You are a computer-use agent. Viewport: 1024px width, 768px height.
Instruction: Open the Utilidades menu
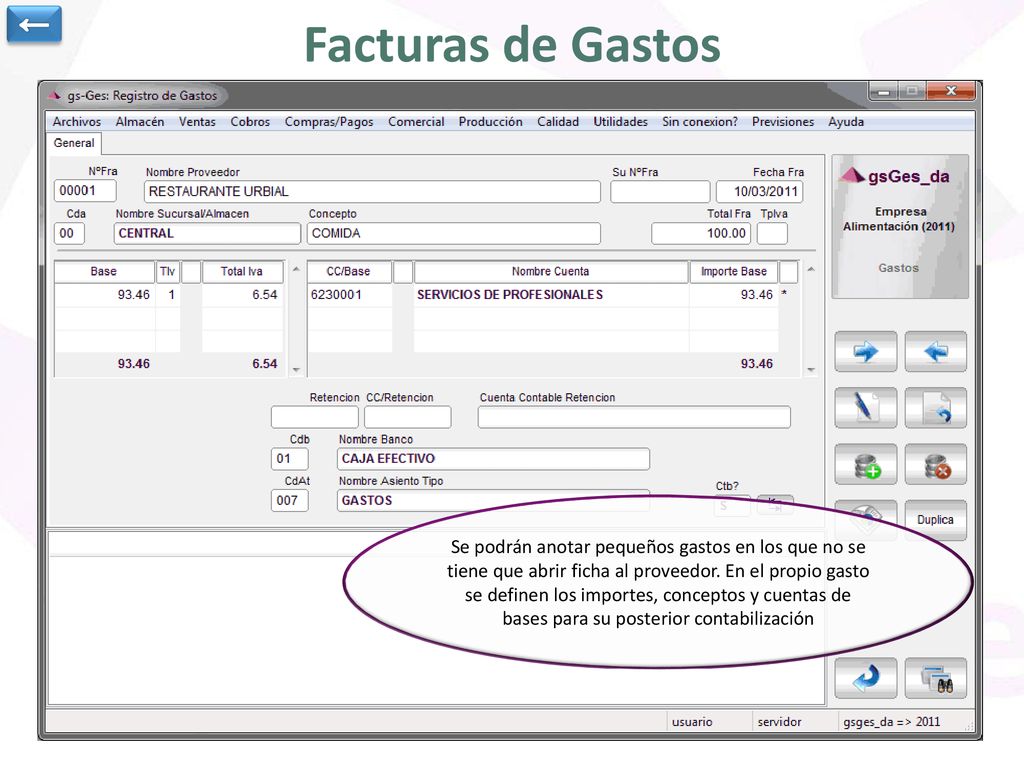point(620,121)
